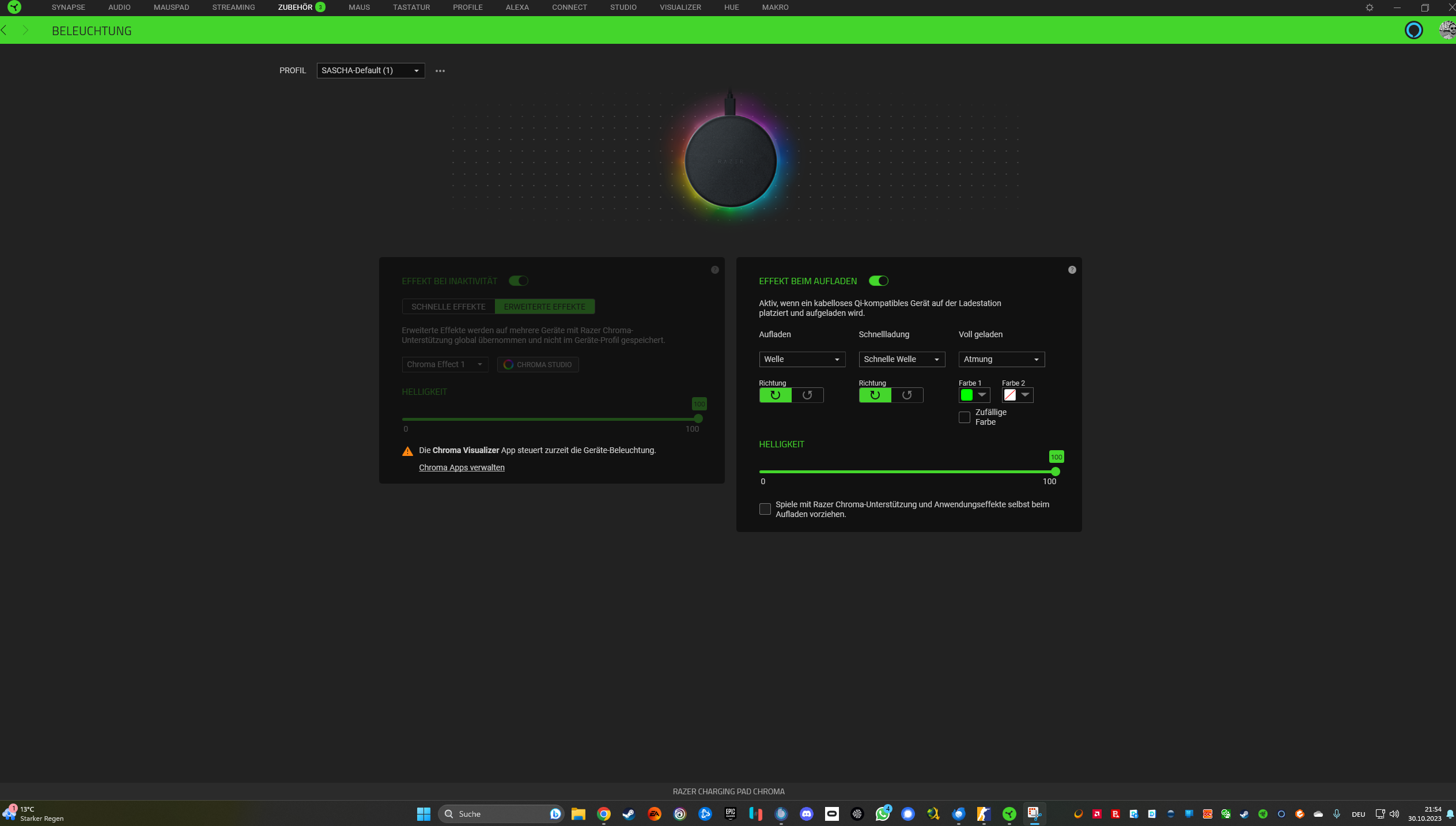Open Google Chrome from the taskbar
This screenshot has width=1456, height=826.
point(603,814)
